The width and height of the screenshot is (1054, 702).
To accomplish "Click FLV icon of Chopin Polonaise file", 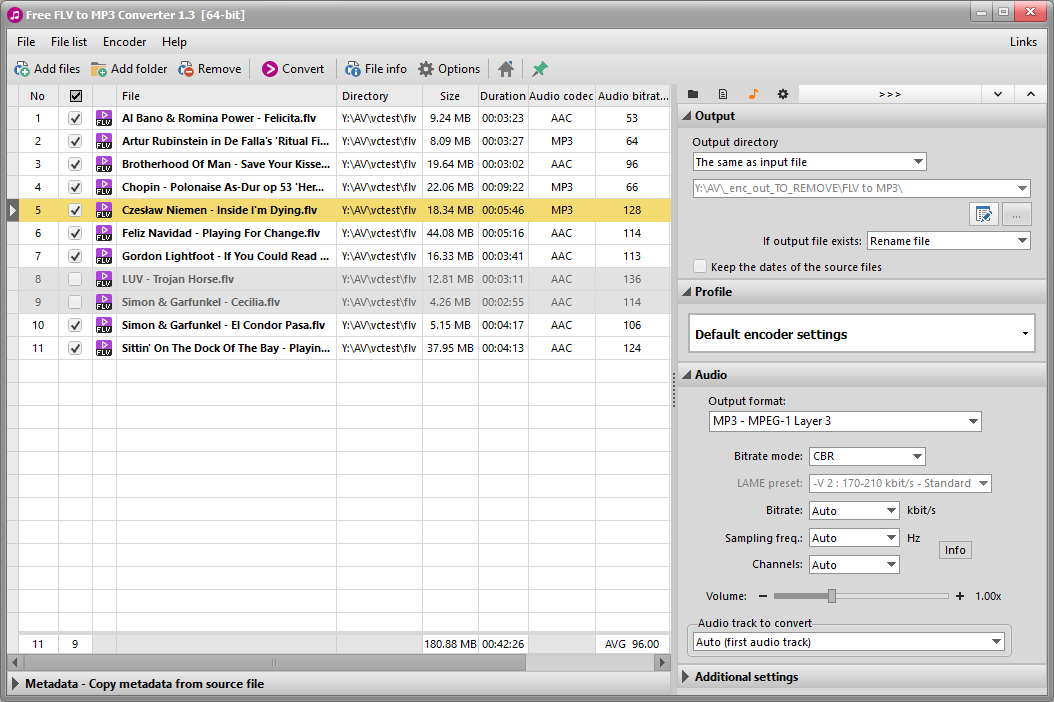I will (x=104, y=187).
